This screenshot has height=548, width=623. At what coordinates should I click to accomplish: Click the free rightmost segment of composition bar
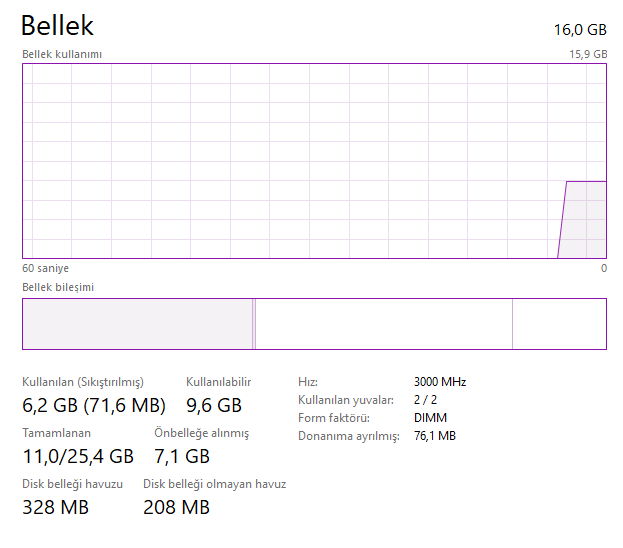tap(559, 324)
